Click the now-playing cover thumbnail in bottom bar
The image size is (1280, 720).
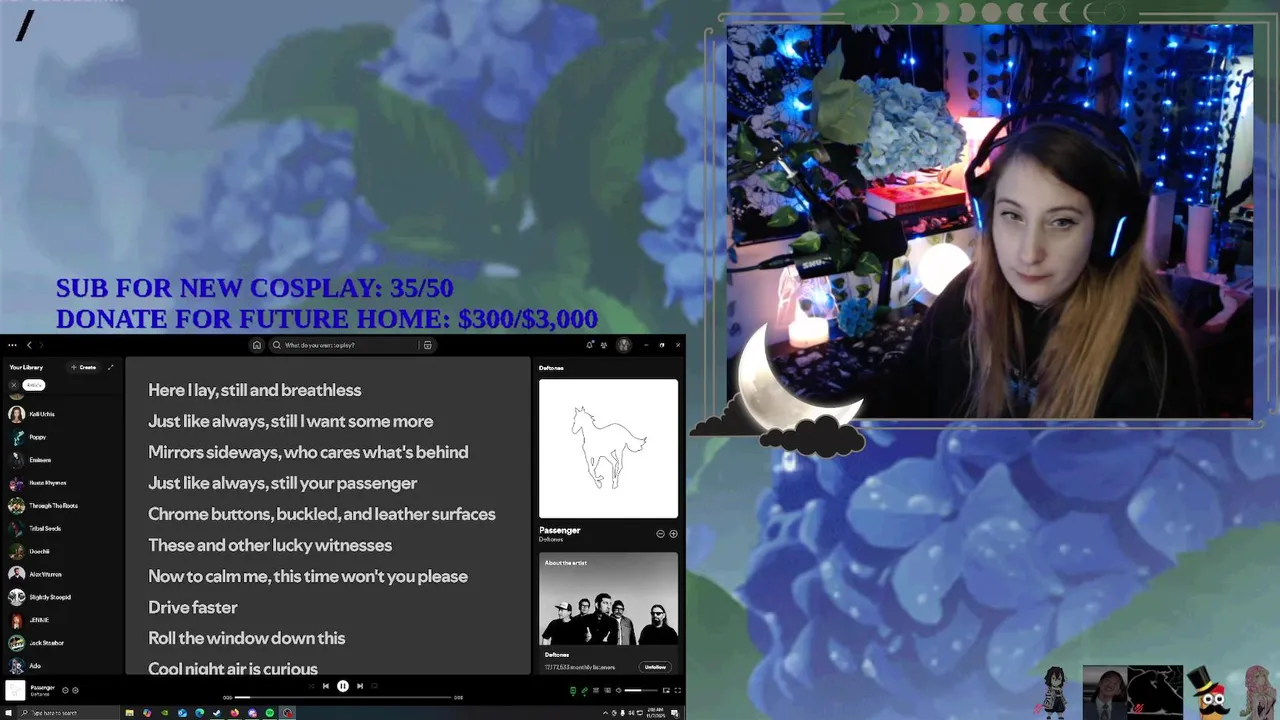15,690
